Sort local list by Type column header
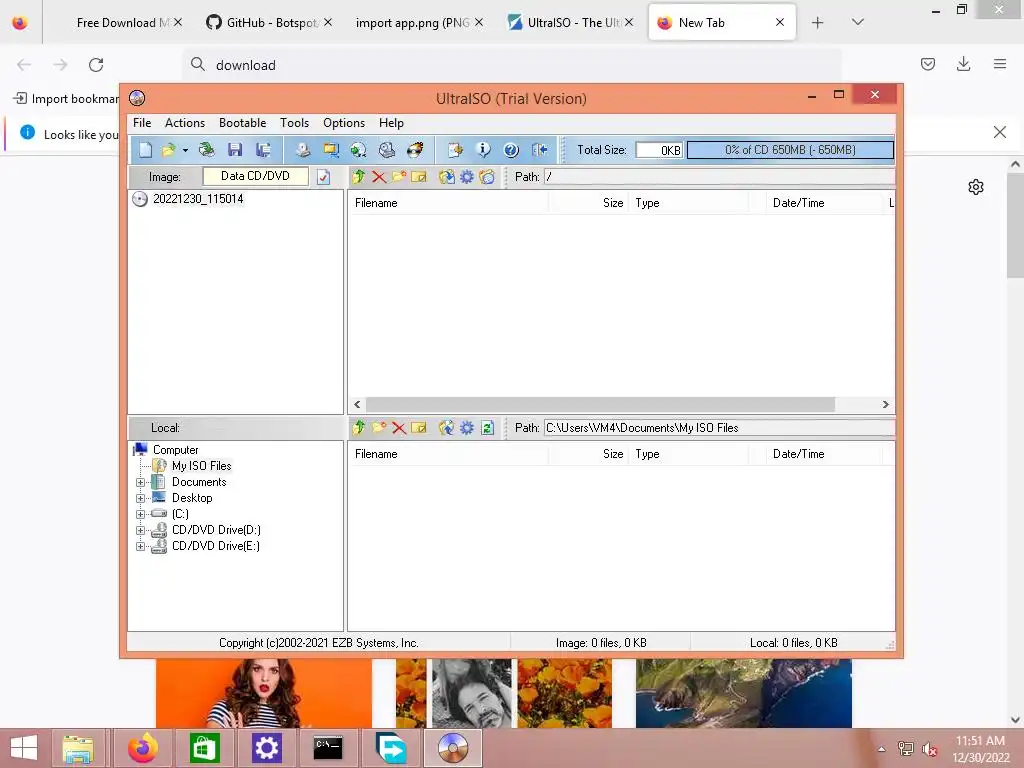1024x768 pixels. (689, 454)
